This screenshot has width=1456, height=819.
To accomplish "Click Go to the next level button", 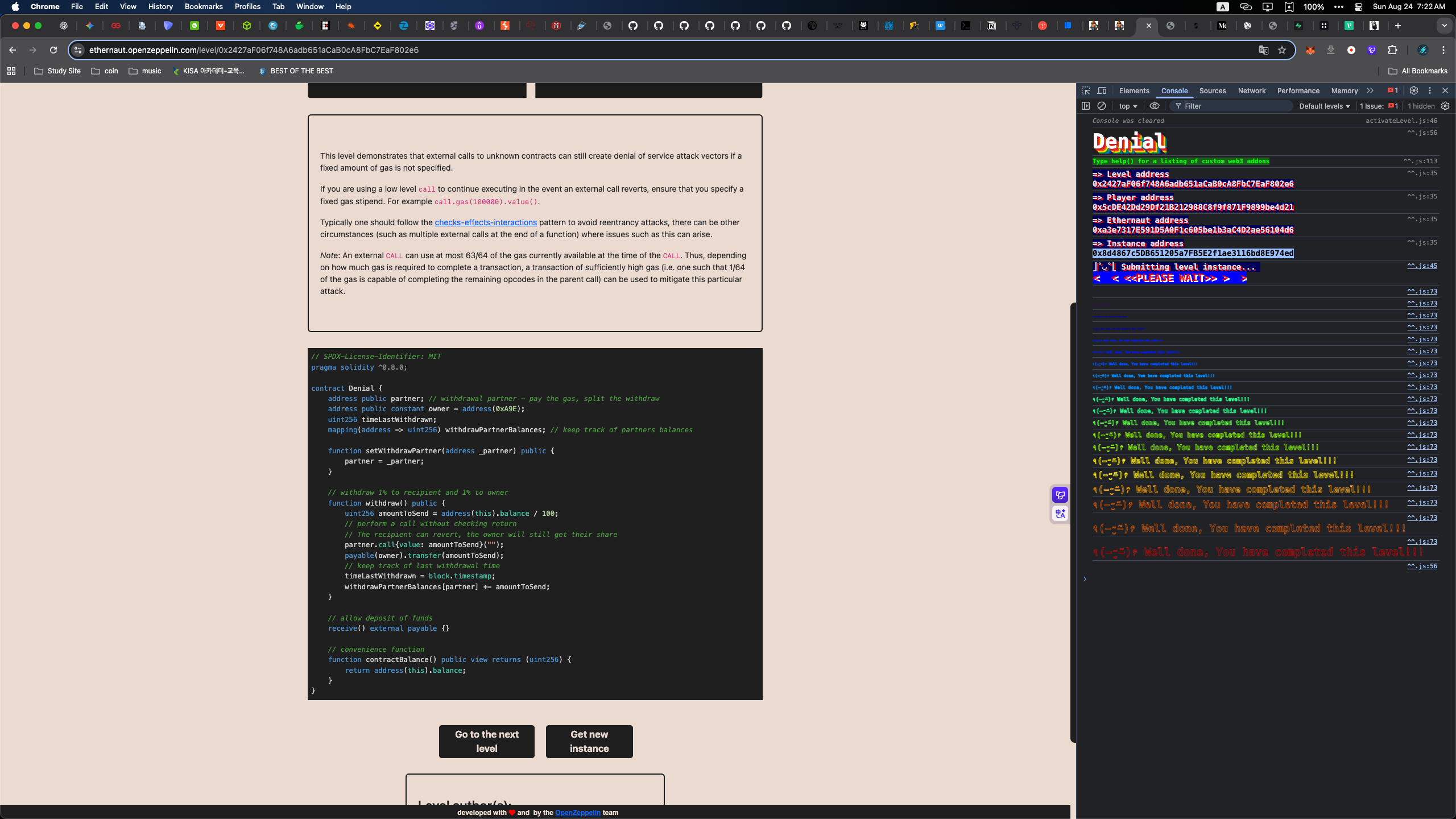I will coord(486,741).
